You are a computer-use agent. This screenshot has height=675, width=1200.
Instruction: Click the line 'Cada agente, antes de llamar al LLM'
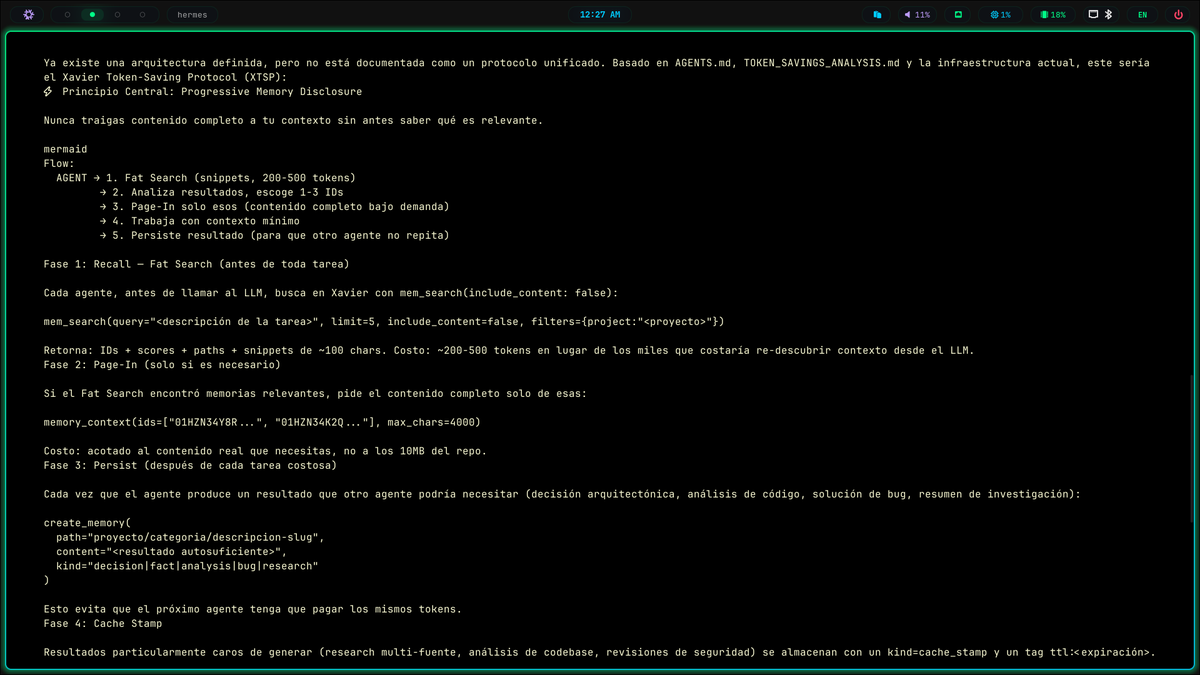[331, 293]
